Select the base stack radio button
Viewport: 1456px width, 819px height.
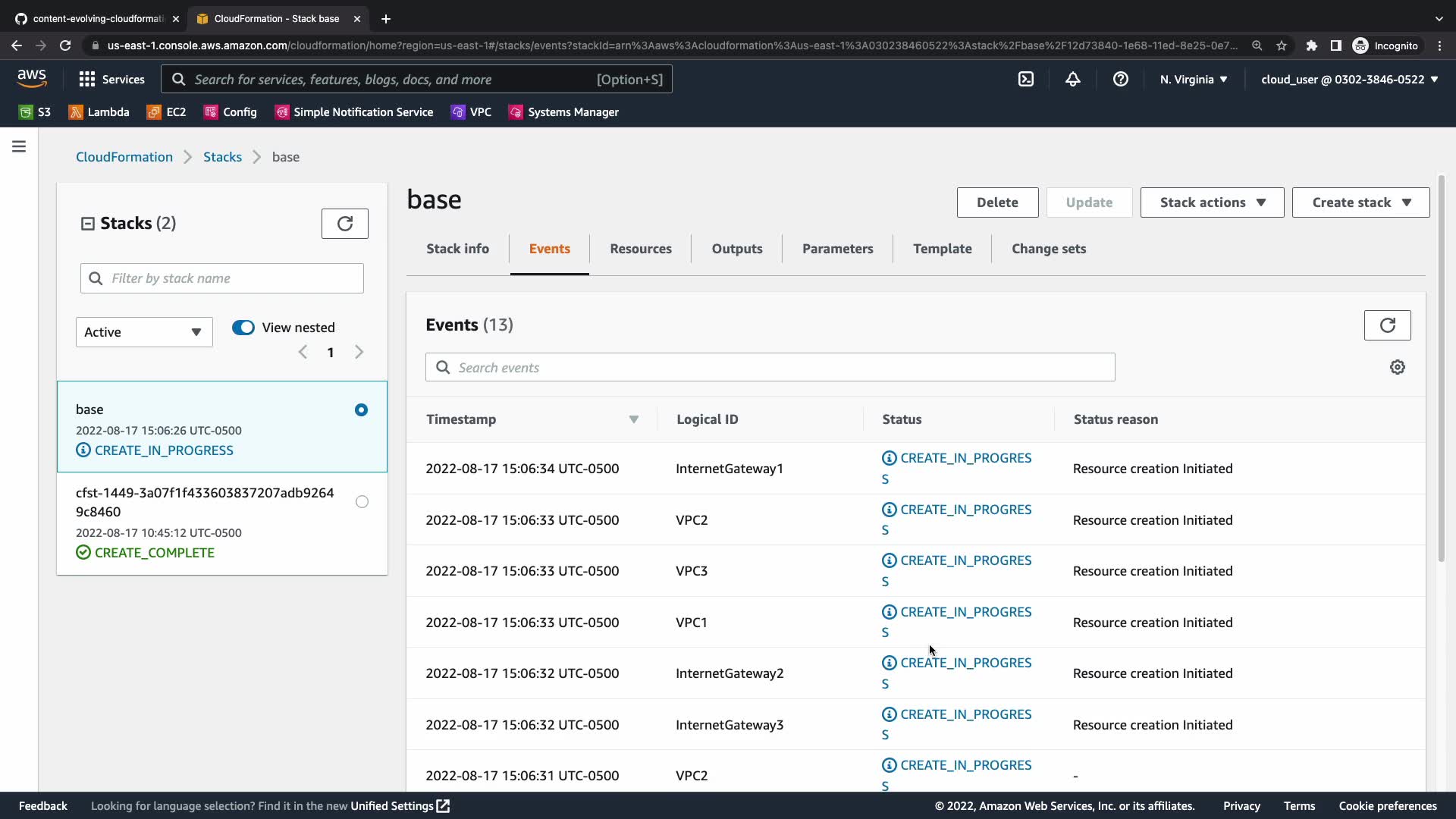[x=361, y=410]
